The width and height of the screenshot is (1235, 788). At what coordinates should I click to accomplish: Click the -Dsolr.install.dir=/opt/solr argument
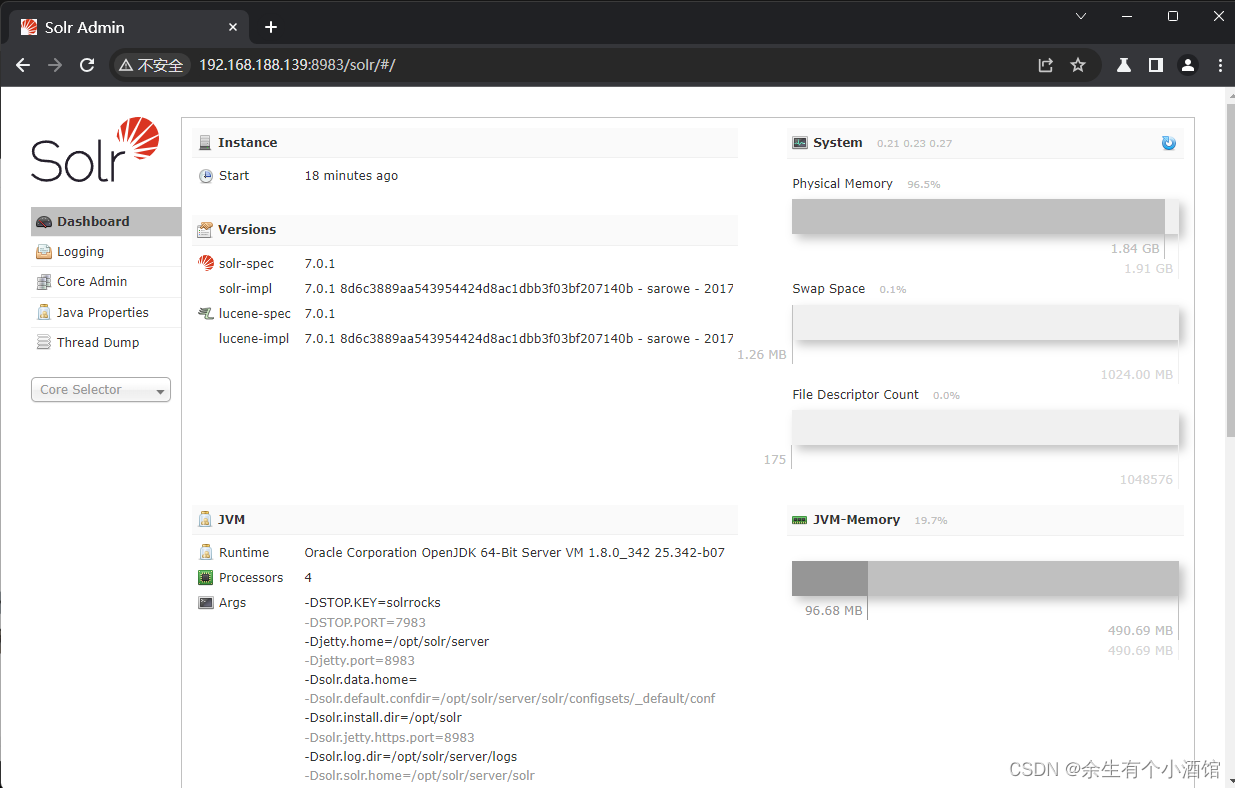[x=383, y=718]
